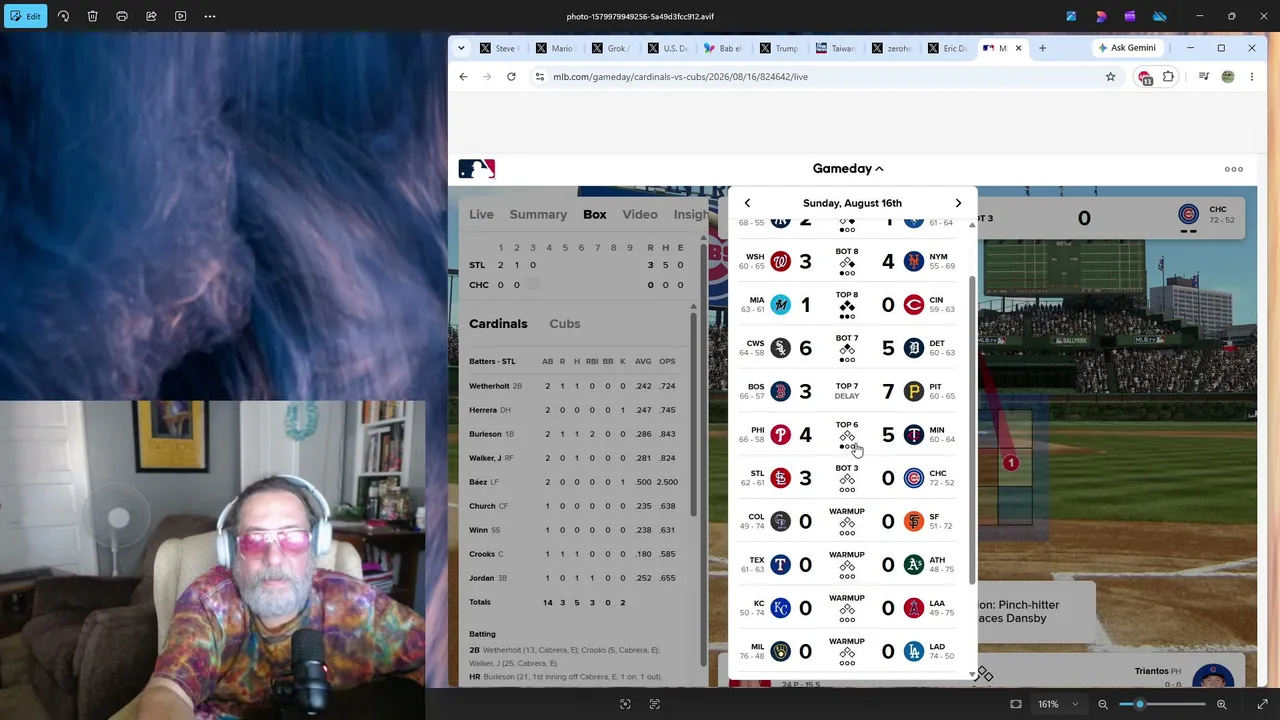Enter full screen in Photos
Image resolution: width=1280 pixels, height=720 pixels.
[x=1262, y=704]
